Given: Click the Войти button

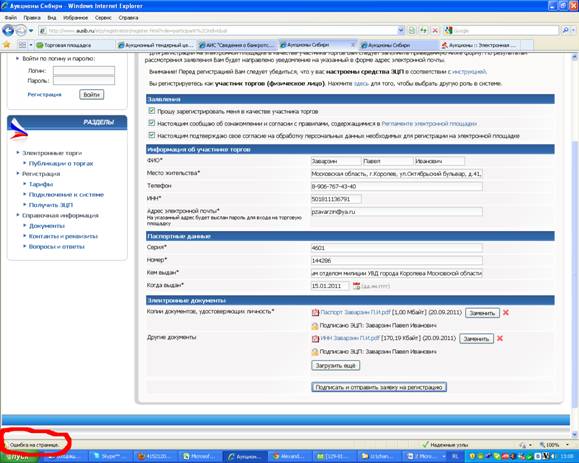Looking at the screenshot, I should click(92, 95).
